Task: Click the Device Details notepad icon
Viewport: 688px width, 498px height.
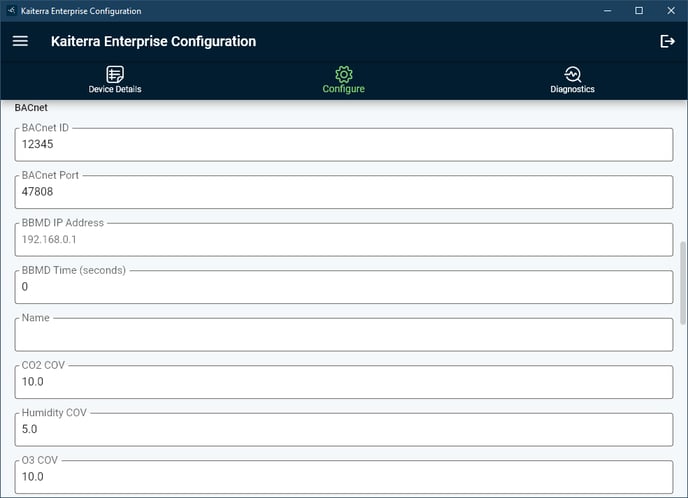Action: 115,74
